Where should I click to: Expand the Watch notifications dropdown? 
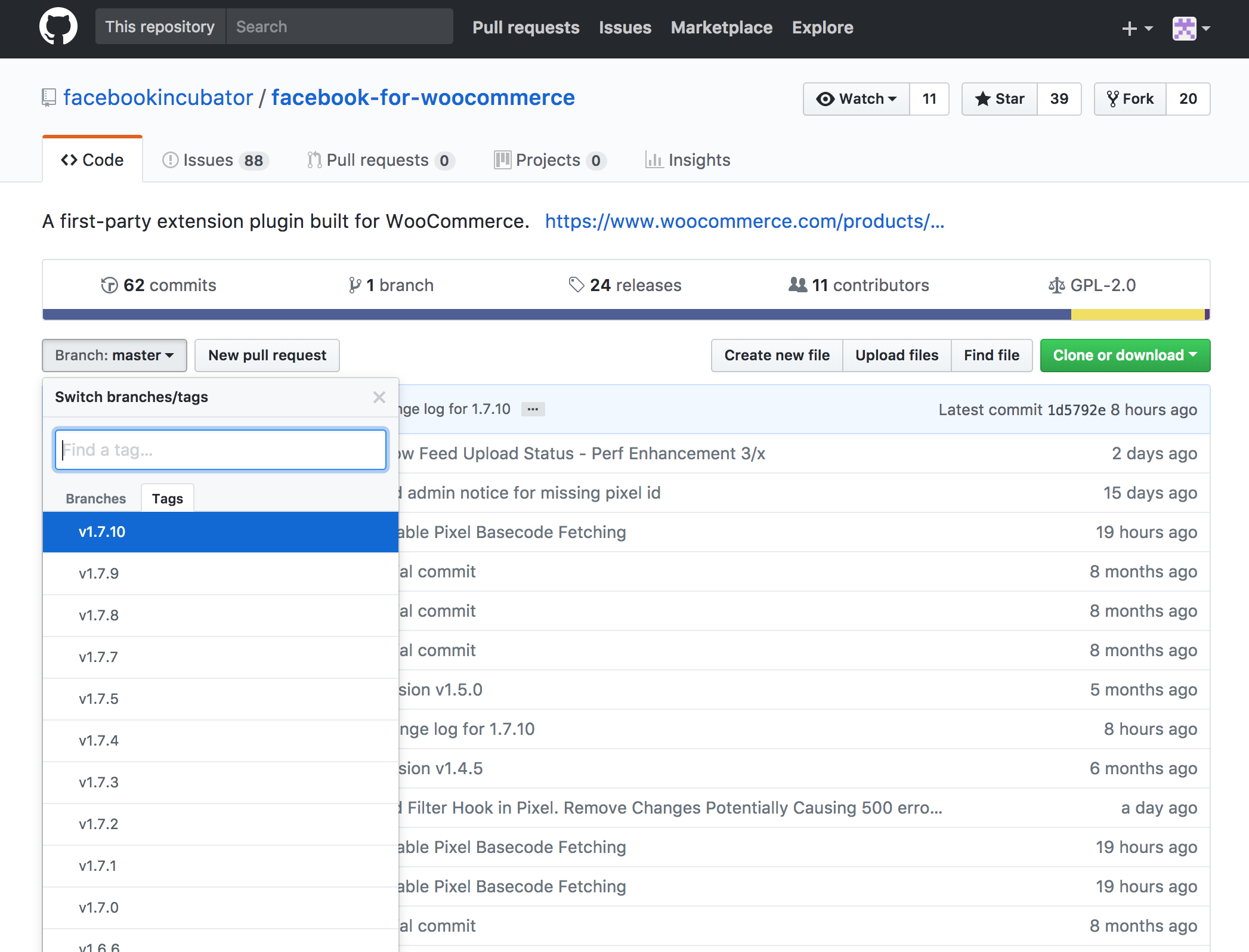pyautogui.click(x=857, y=99)
